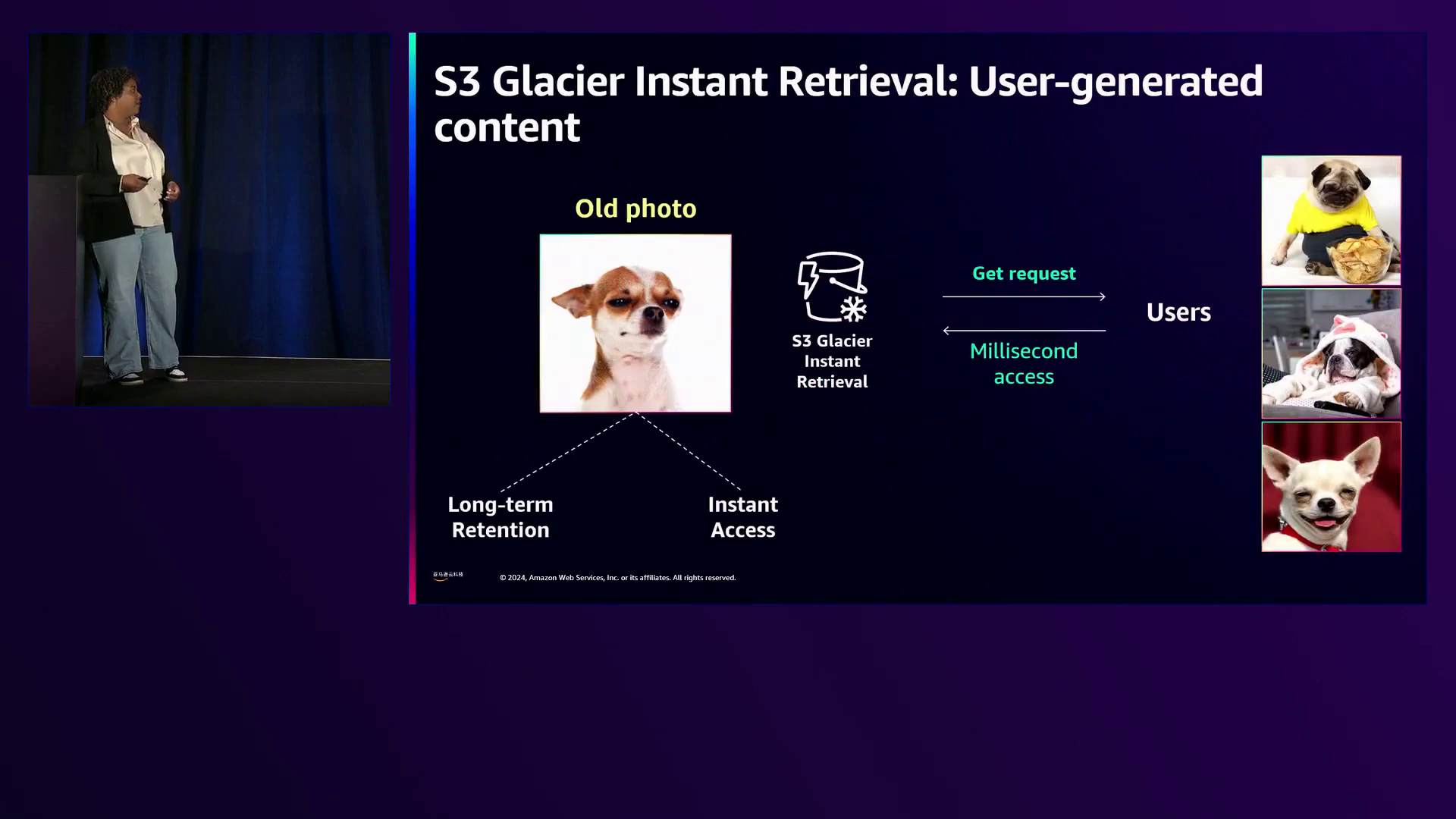This screenshot has width=1456, height=819.
Task: Click the Instant Access label
Action: 743,517
